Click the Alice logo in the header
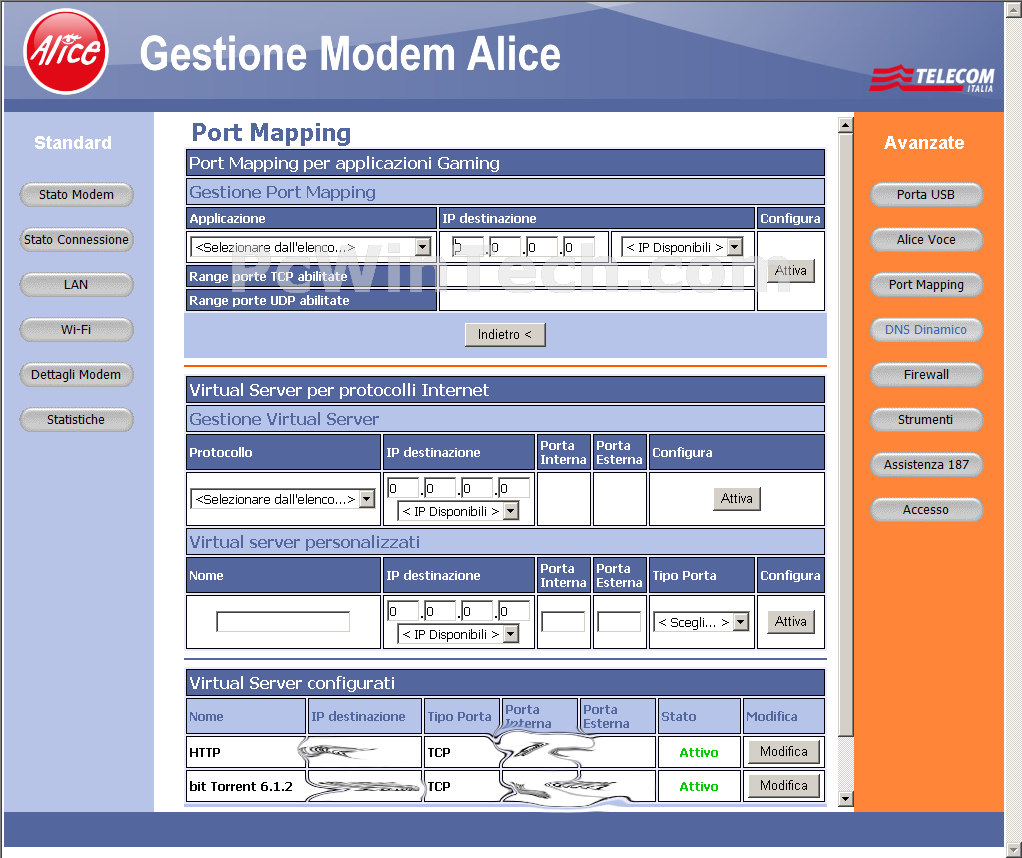The image size is (1022, 858). (x=66, y=52)
